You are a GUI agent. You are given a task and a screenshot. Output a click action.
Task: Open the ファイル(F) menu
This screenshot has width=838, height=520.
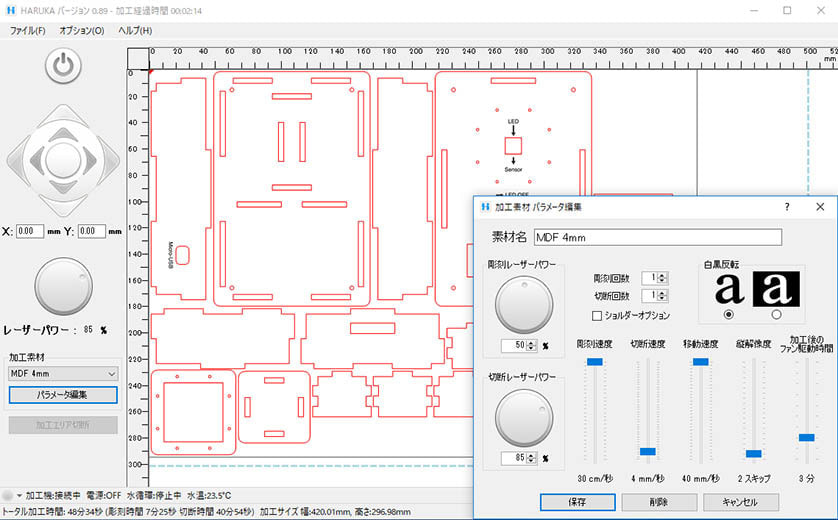coord(27,30)
